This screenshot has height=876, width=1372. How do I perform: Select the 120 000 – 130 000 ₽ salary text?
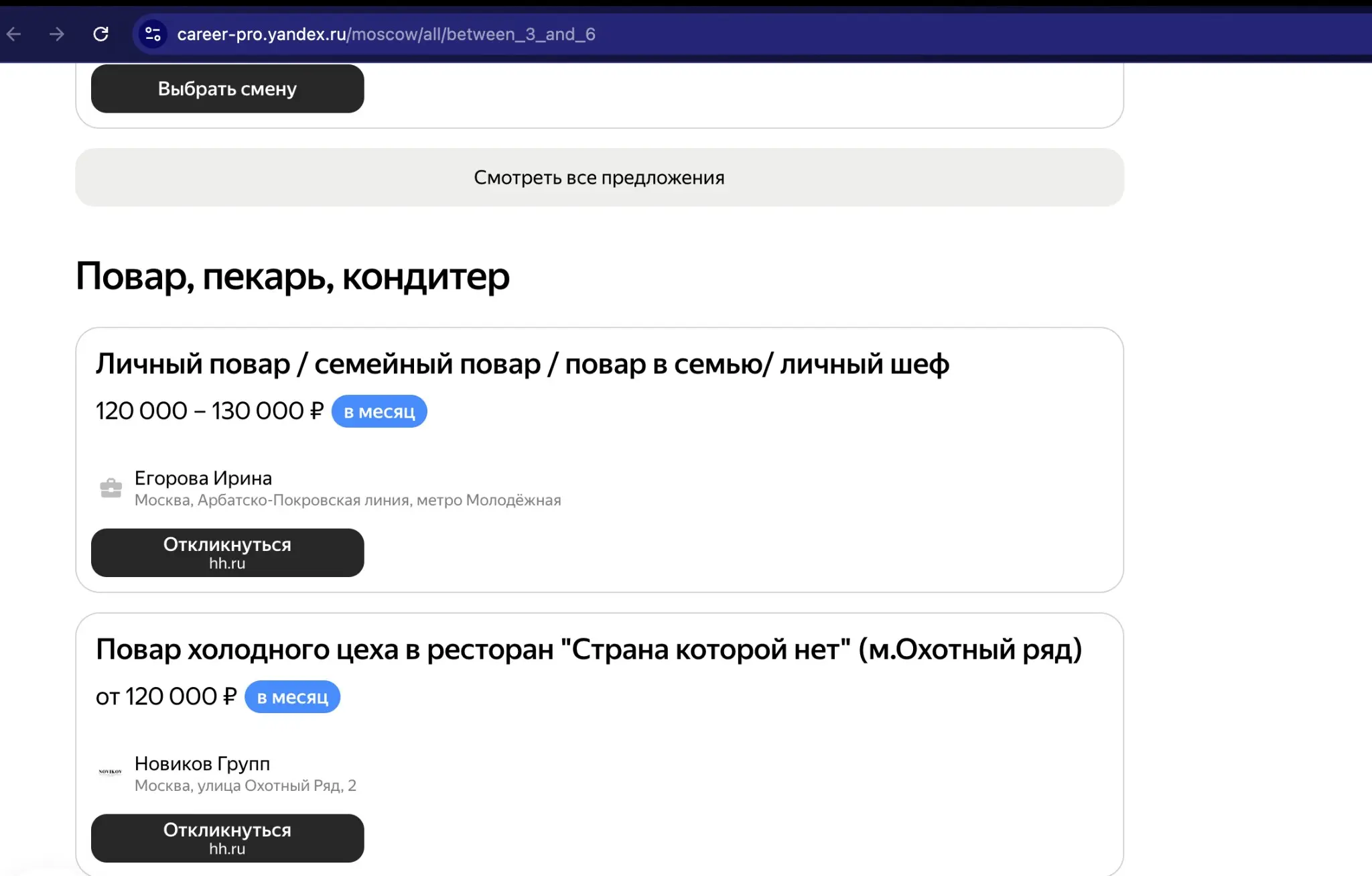210,411
